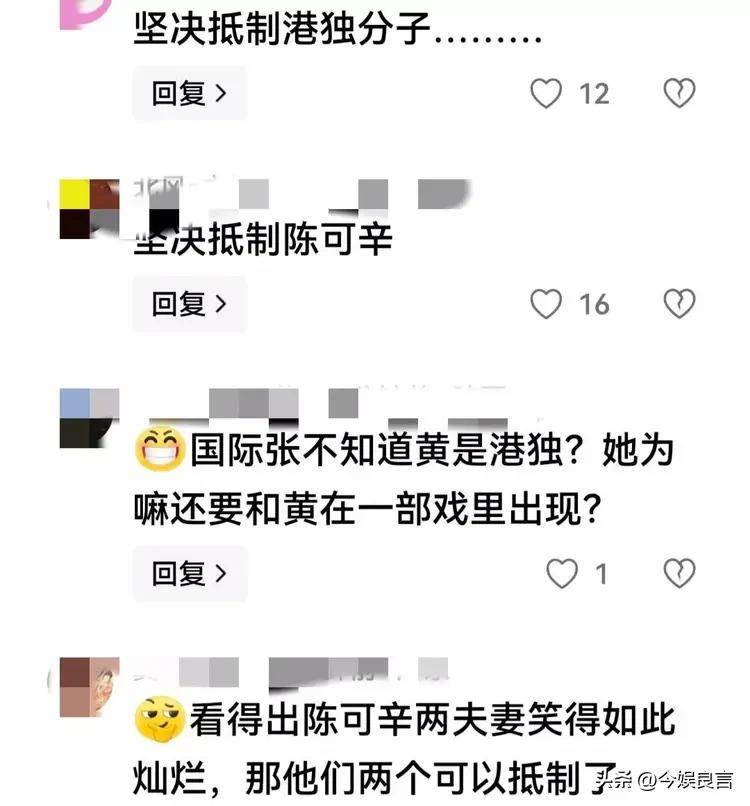Image resolution: width=750 pixels, height=806 pixels.
Task: Like the 坚决抵制陈可辛 comment
Action: click(x=545, y=303)
